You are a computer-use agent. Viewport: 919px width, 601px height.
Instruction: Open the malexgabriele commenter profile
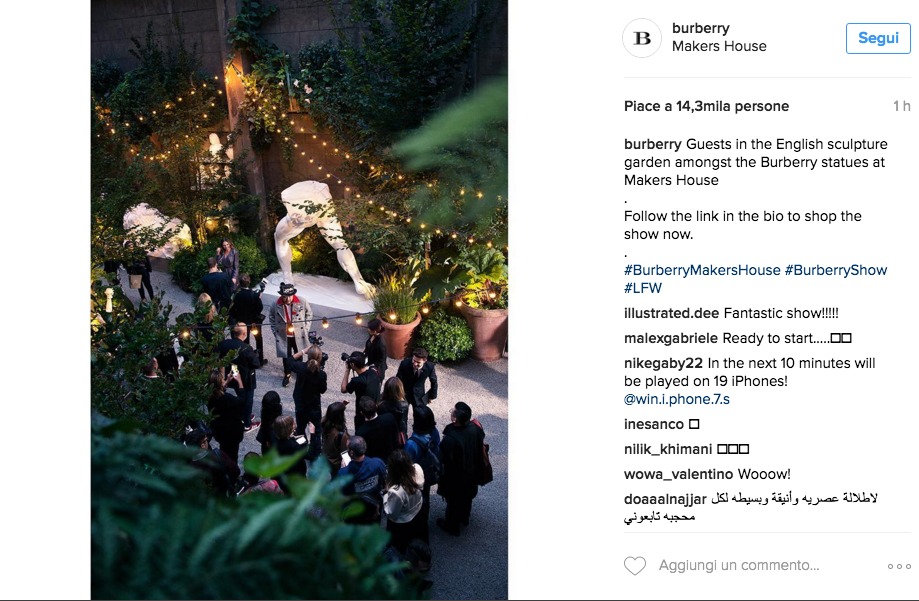click(x=671, y=338)
